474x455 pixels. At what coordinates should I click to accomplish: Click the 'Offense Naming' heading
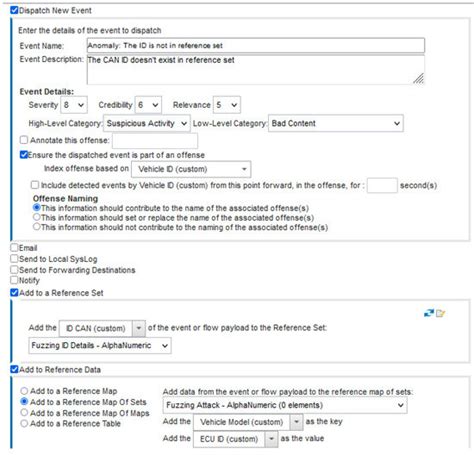pos(65,198)
